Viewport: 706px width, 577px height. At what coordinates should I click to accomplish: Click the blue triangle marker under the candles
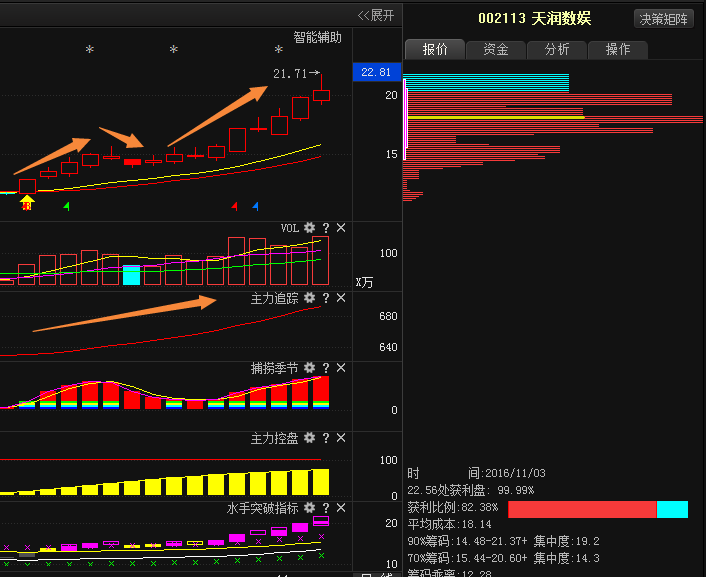(256, 206)
